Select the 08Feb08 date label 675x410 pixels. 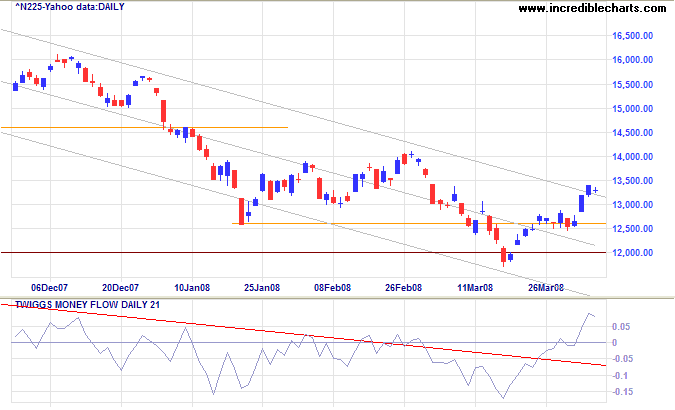(332, 287)
